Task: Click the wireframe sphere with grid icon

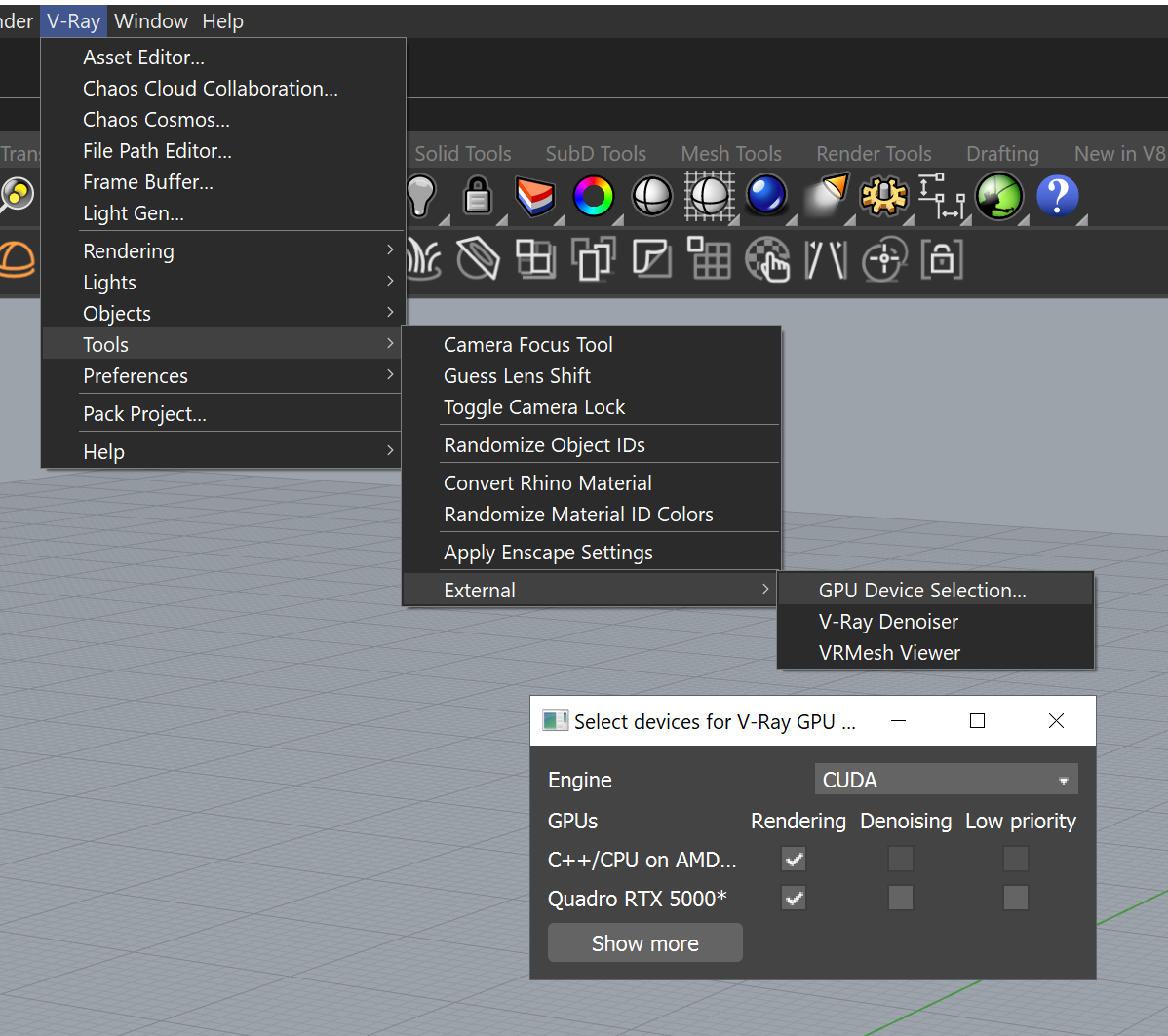Action: tap(709, 197)
